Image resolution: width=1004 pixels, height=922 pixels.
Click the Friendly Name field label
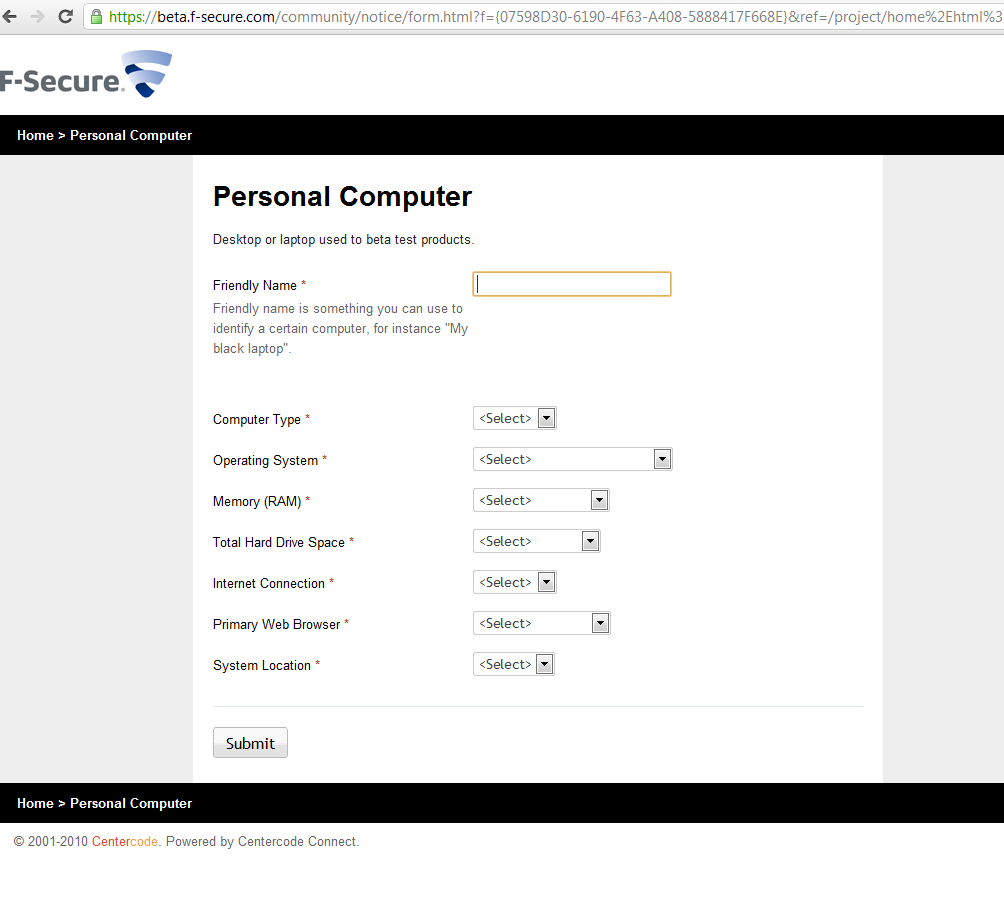coord(255,285)
